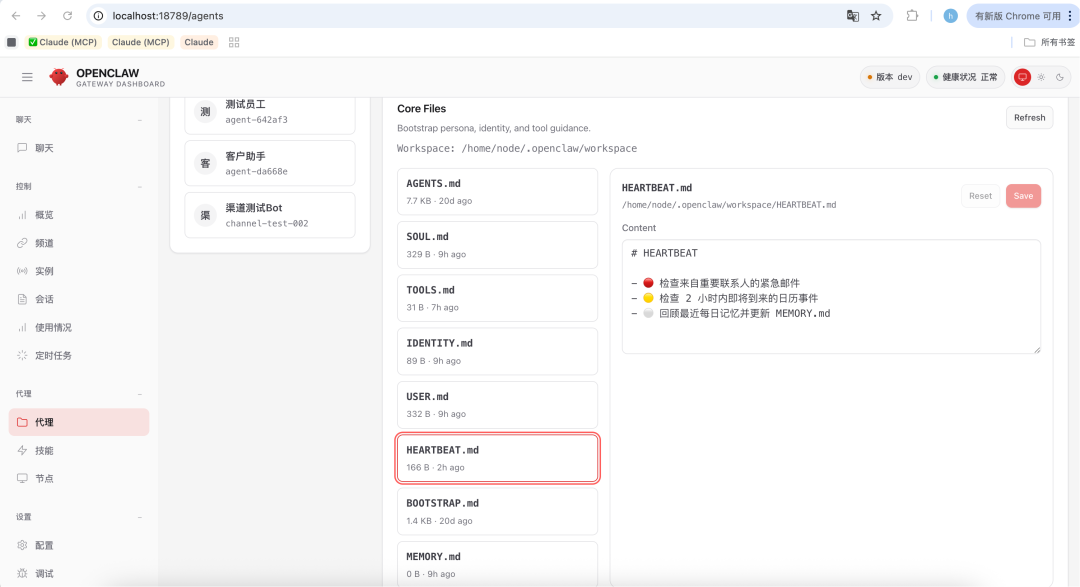Image resolution: width=1080 pixels, height=587 pixels.
Task: Open TOOLS.md core file
Action: [497, 298]
